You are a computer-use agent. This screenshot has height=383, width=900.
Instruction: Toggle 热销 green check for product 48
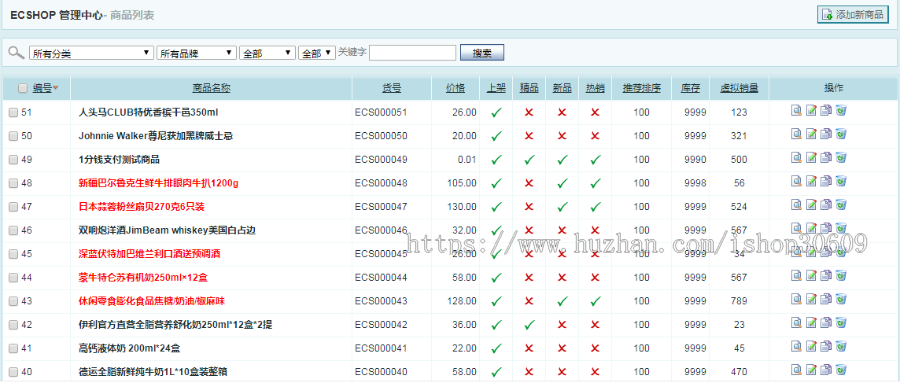[x=595, y=183]
